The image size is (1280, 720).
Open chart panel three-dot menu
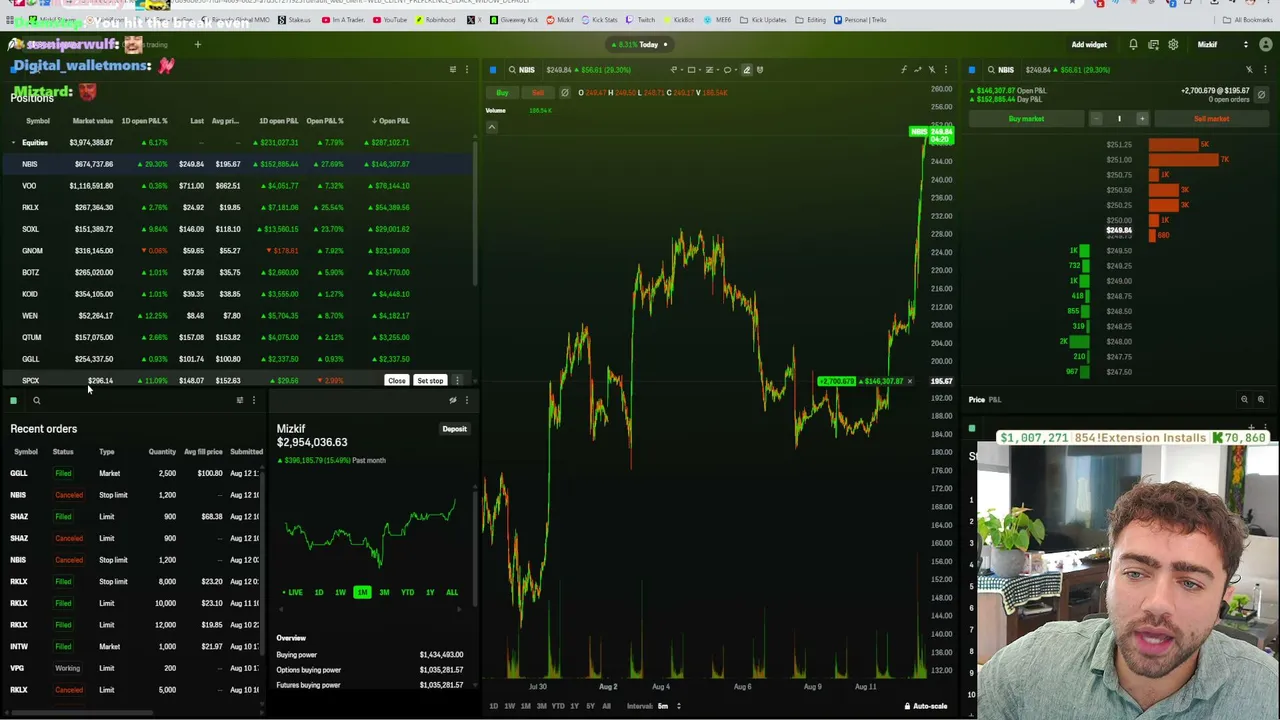[946, 70]
